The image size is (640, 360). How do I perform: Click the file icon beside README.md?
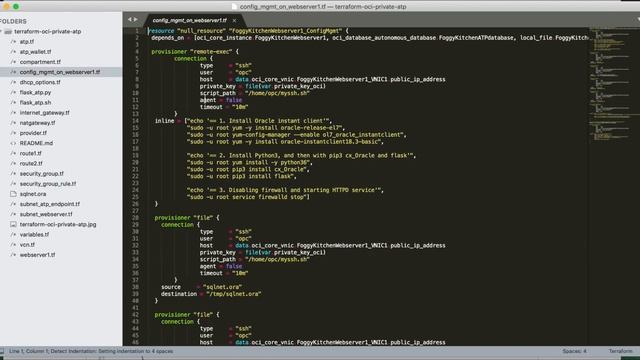coord(13,143)
